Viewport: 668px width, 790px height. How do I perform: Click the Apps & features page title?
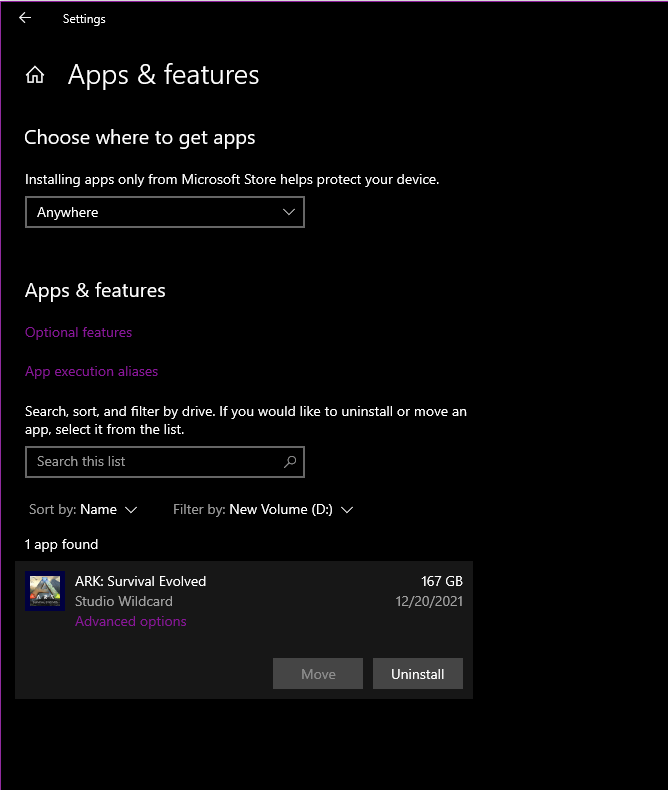[x=163, y=75]
